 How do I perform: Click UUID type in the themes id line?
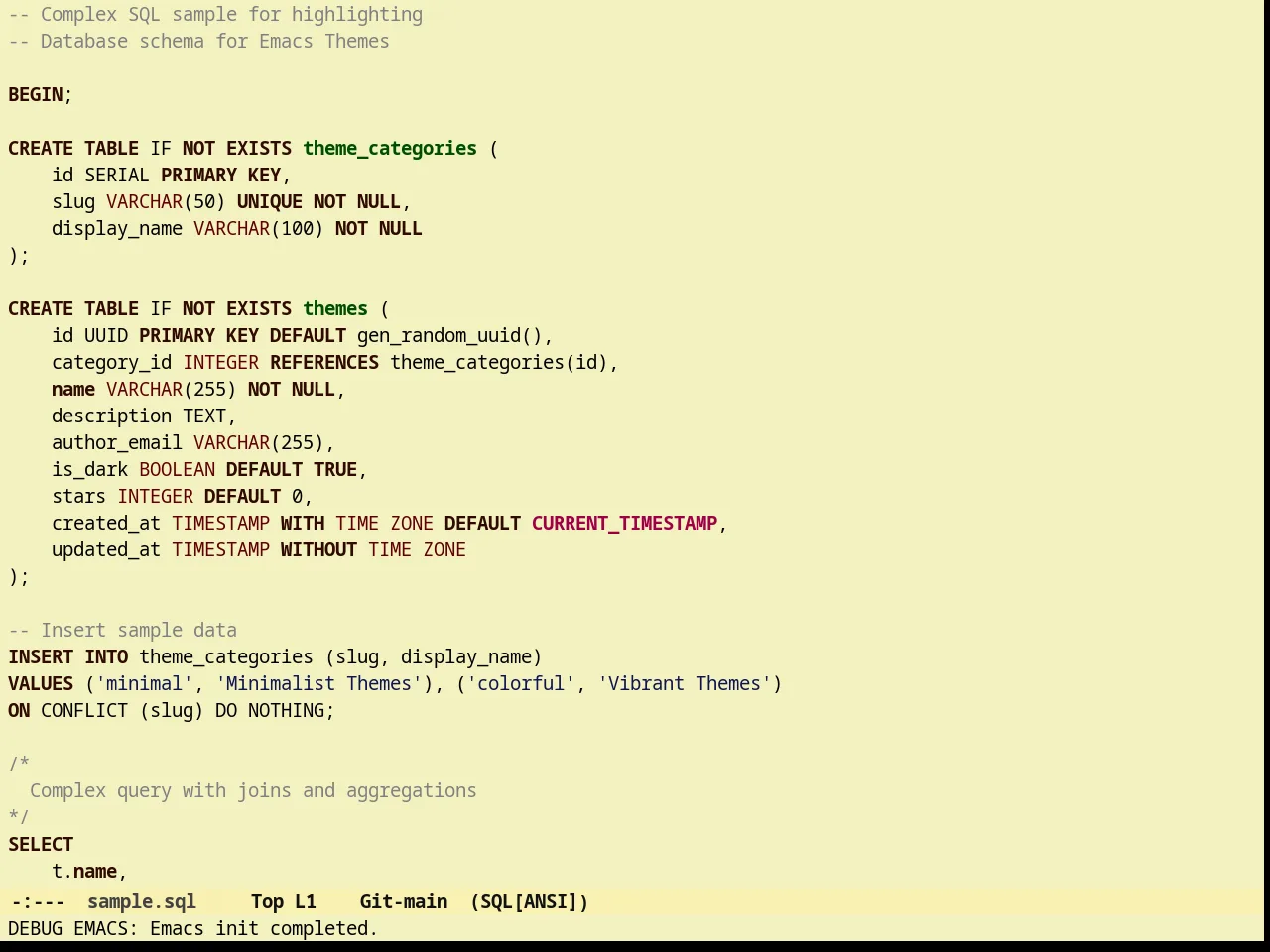pos(106,336)
